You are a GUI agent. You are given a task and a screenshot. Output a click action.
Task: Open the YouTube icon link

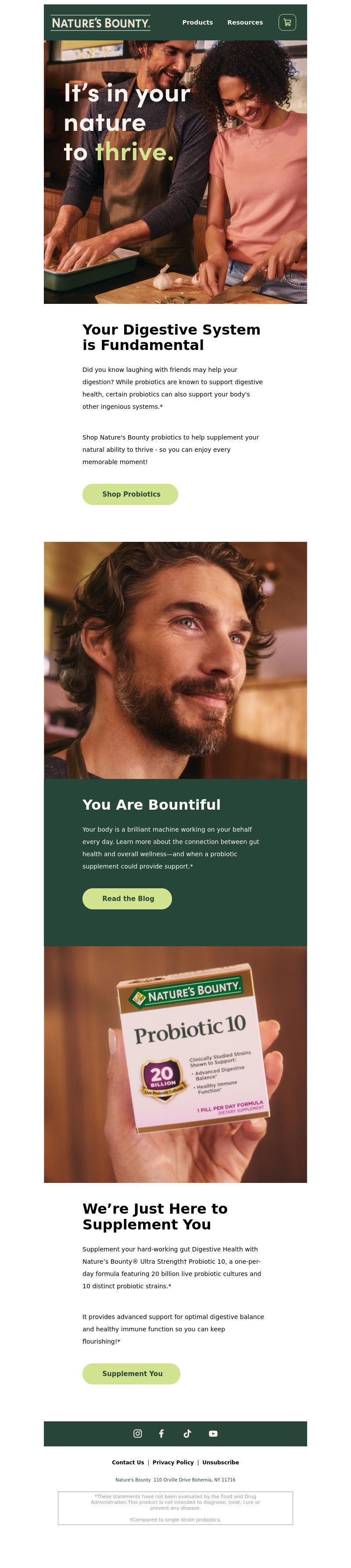[x=213, y=1434]
